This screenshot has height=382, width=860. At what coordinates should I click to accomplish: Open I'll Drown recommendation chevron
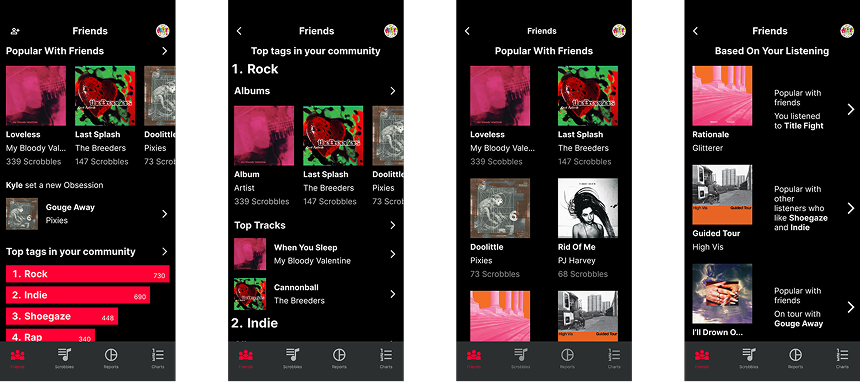[x=851, y=307]
